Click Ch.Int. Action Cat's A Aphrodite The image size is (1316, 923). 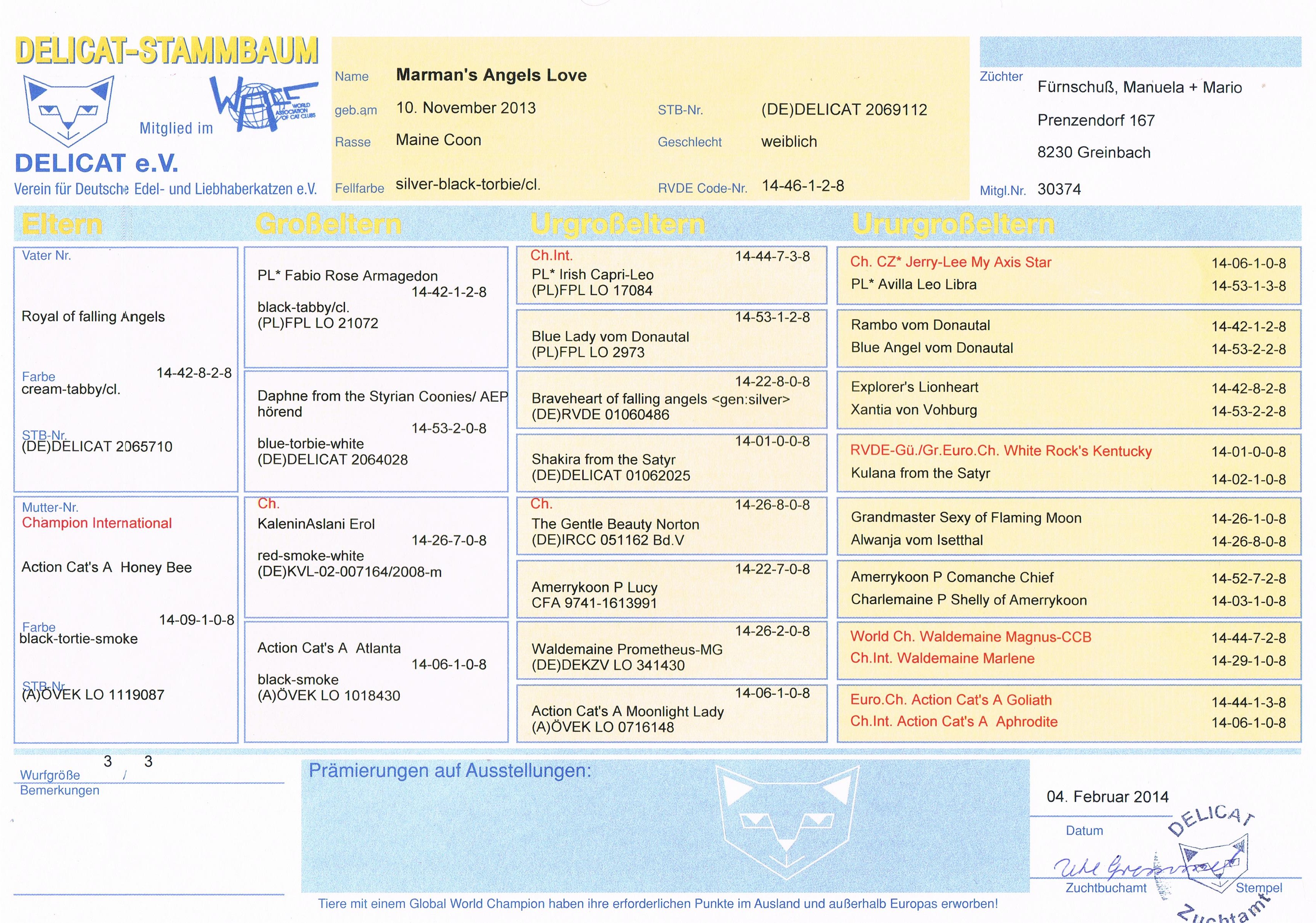pyautogui.click(x=954, y=721)
